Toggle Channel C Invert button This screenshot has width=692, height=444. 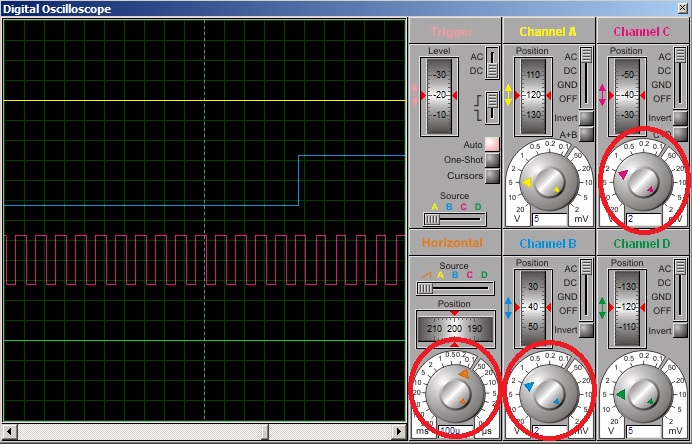pyautogui.click(x=680, y=118)
